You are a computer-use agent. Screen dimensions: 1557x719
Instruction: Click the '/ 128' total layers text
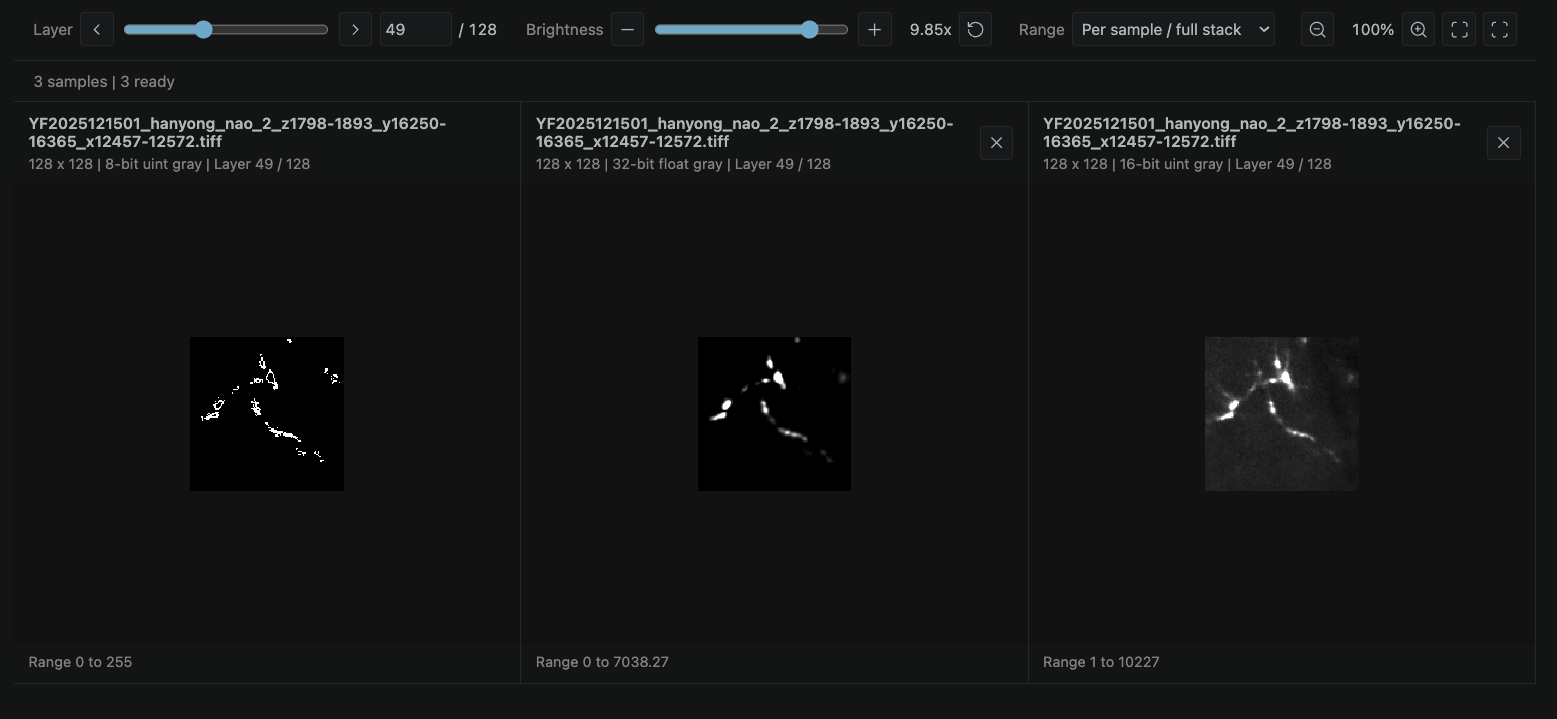click(478, 30)
